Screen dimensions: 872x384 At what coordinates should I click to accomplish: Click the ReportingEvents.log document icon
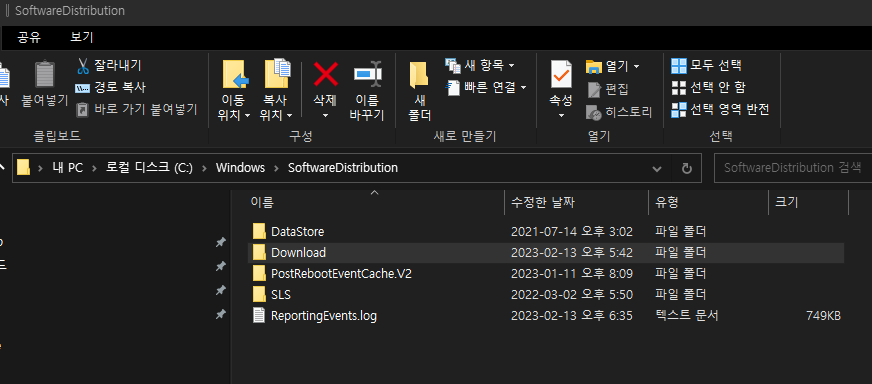[x=259, y=316]
